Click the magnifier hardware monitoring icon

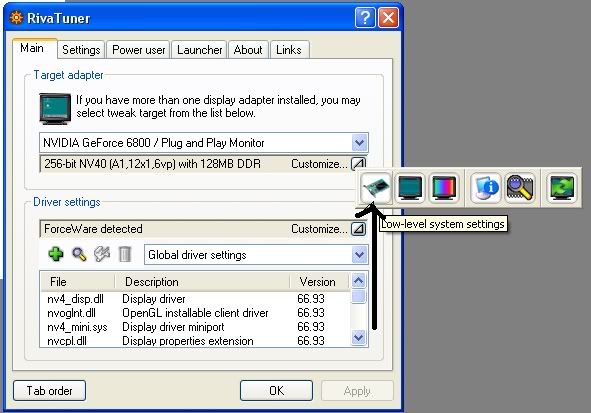520,188
